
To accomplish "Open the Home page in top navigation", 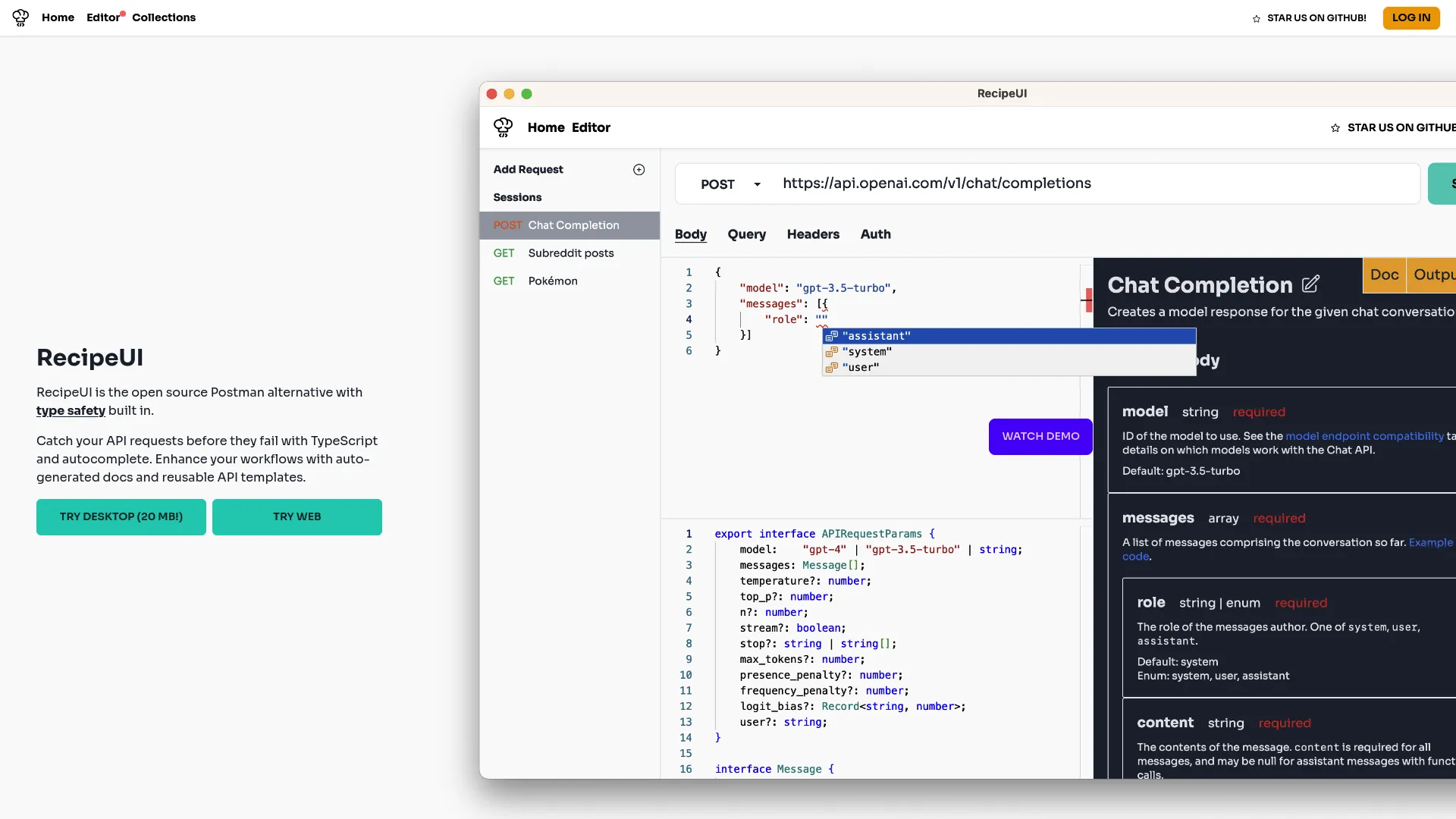I will coord(58,17).
